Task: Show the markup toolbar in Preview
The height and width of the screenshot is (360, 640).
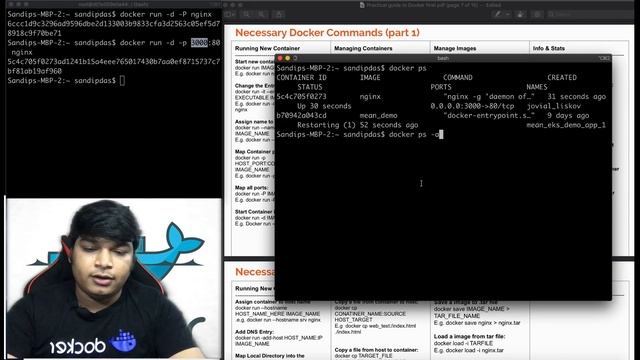Action: pyautogui.click(x=538, y=14)
